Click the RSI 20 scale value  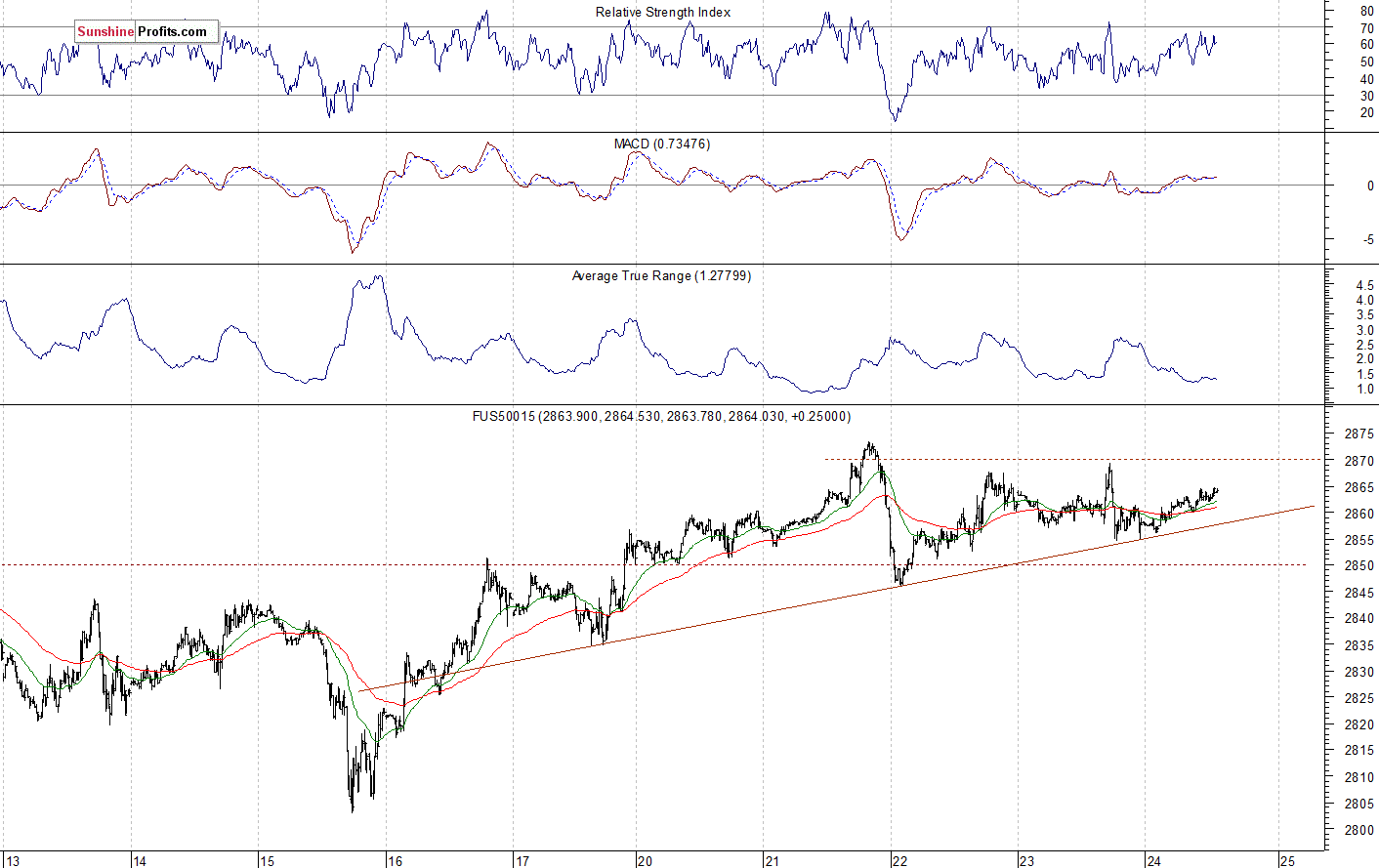[1367, 112]
